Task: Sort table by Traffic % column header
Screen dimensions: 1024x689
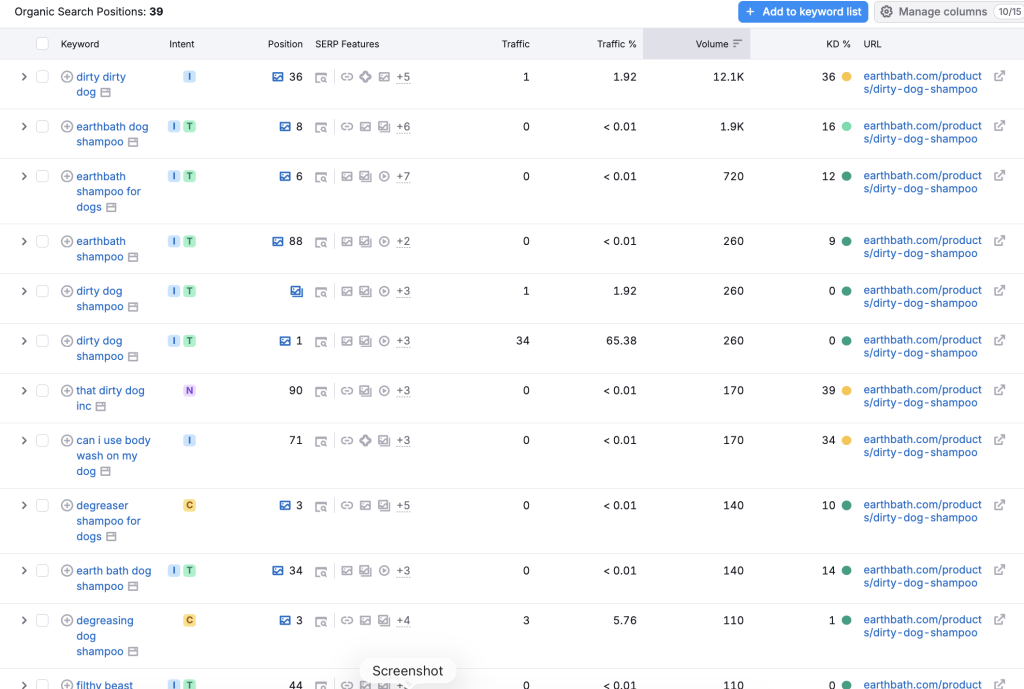Action: tap(616, 44)
